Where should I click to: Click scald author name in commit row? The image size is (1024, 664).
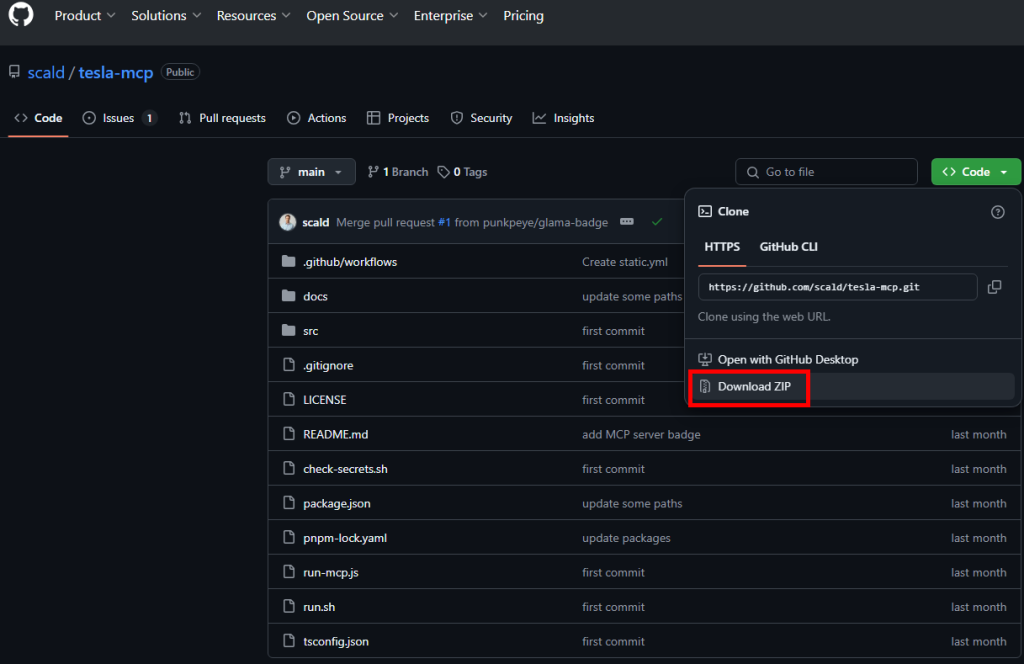pyautogui.click(x=315, y=223)
